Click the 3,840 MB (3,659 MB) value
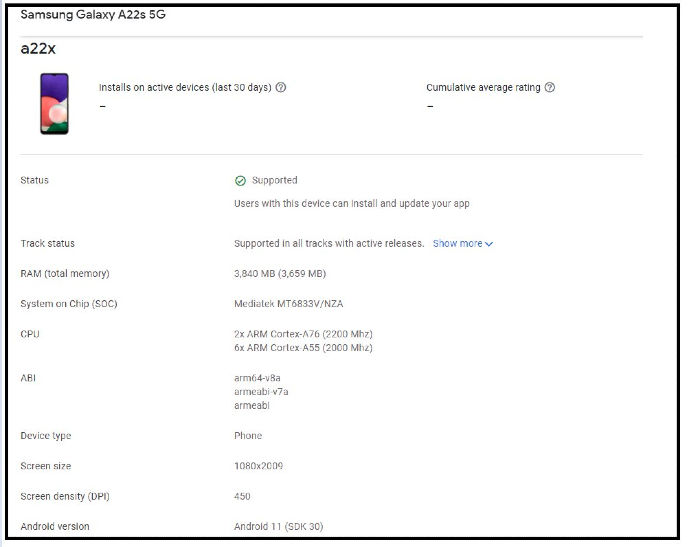Image resolution: width=700 pixels, height=547 pixels. (280, 273)
